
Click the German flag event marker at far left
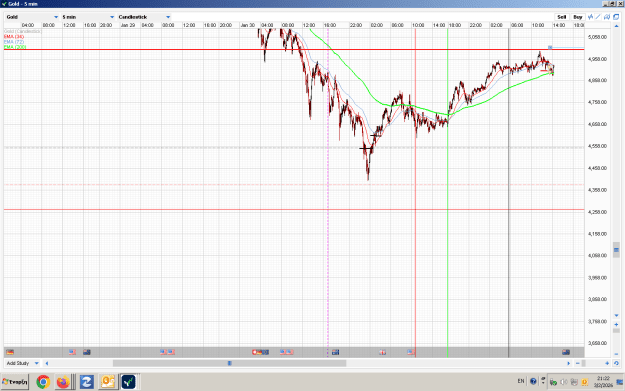[x=10, y=352]
